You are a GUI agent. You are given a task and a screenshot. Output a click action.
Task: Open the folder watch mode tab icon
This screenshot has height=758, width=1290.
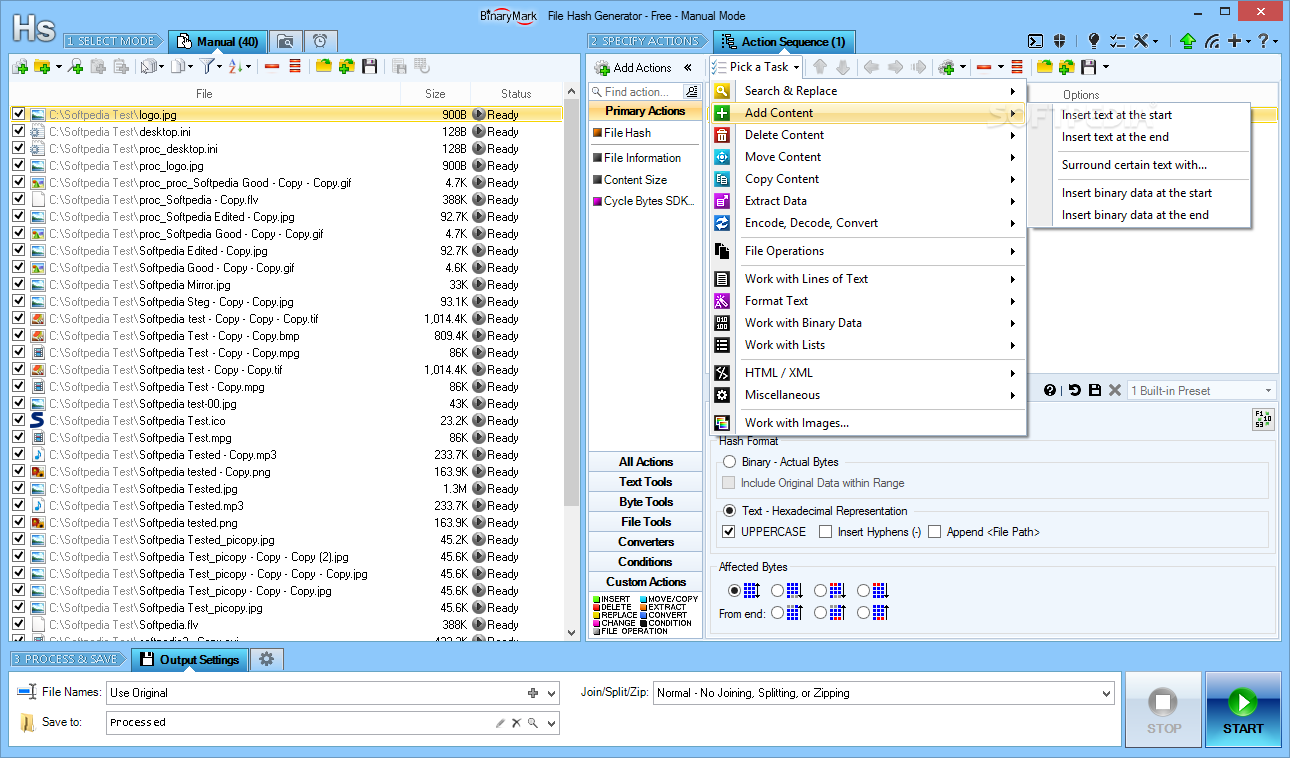(286, 42)
